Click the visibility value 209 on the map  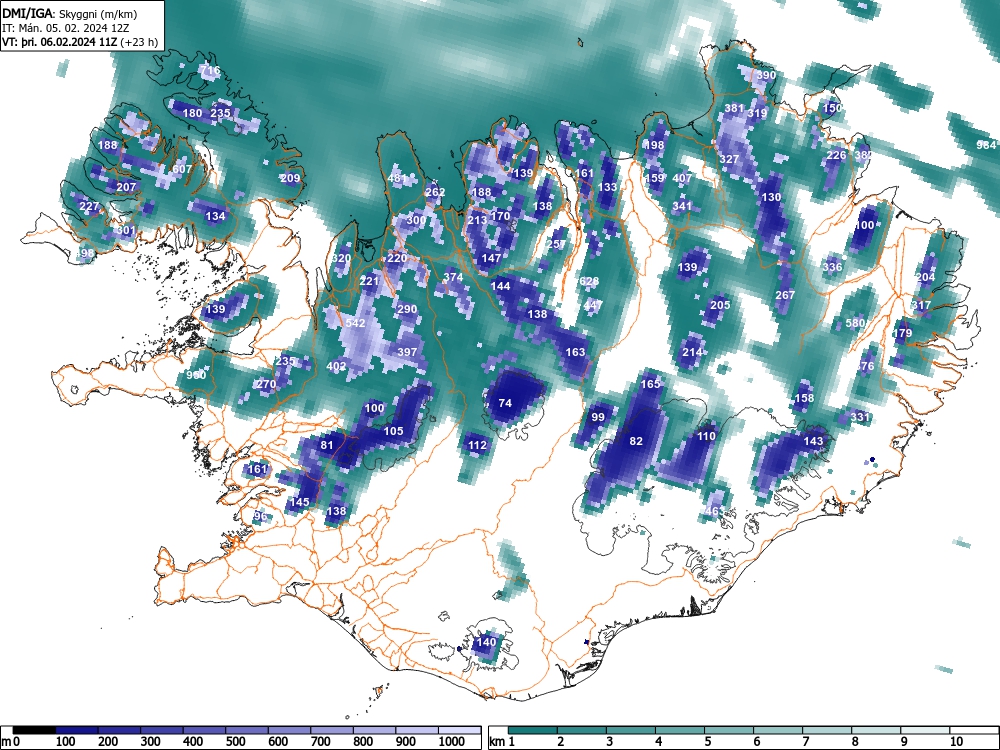(290, 178)
